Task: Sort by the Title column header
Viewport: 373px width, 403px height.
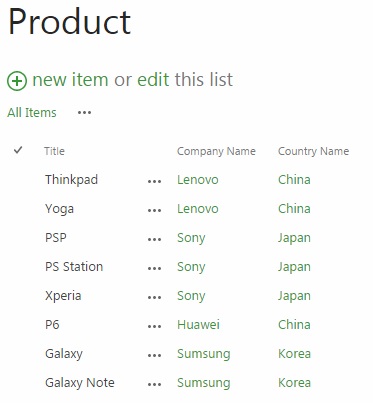Action: [x=54, y=151]
